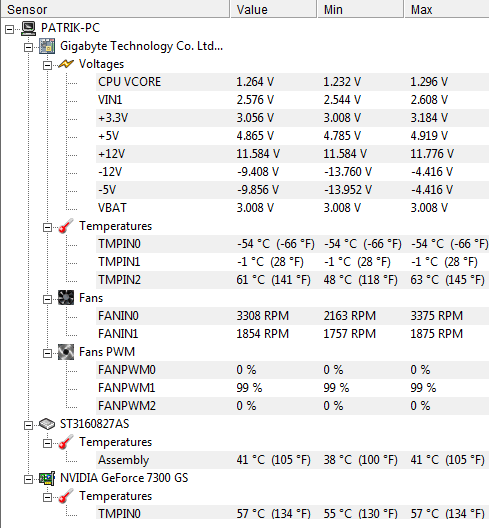Click the NVIDIA GeForce graphics card icon
489x530 pixels.
[47, 478]
